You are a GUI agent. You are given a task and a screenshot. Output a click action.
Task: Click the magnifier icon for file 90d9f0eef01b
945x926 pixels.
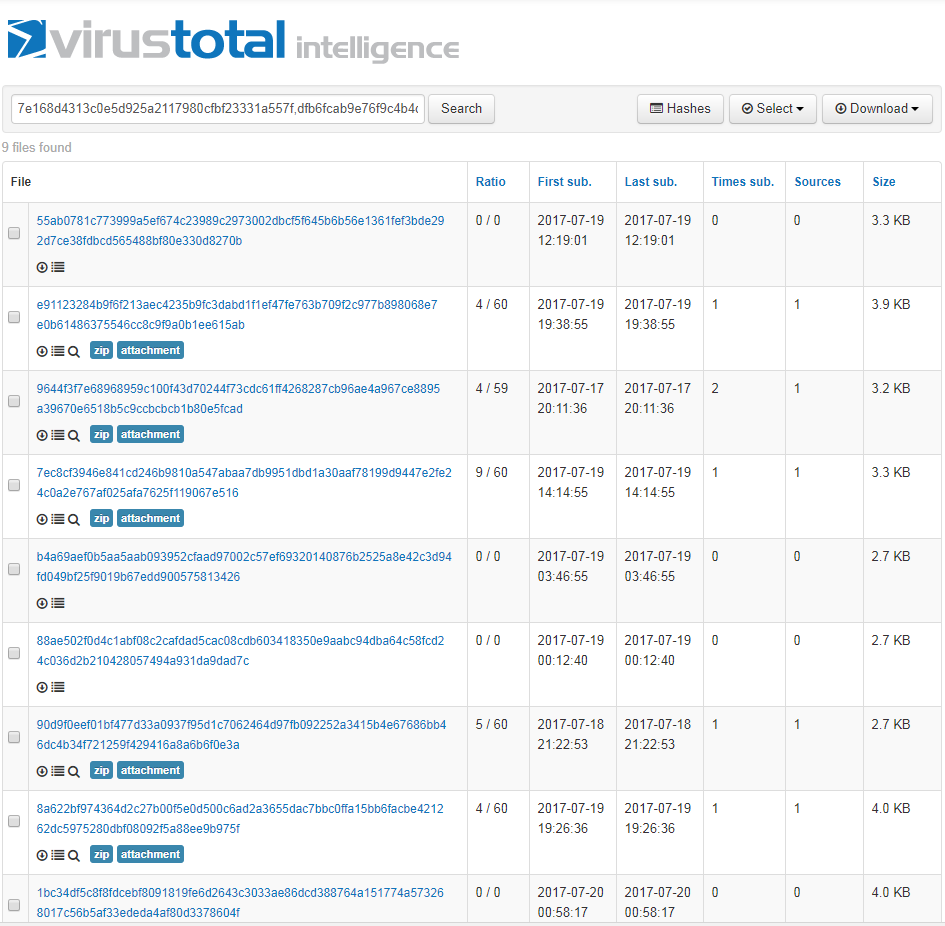[x=74, y=772]
